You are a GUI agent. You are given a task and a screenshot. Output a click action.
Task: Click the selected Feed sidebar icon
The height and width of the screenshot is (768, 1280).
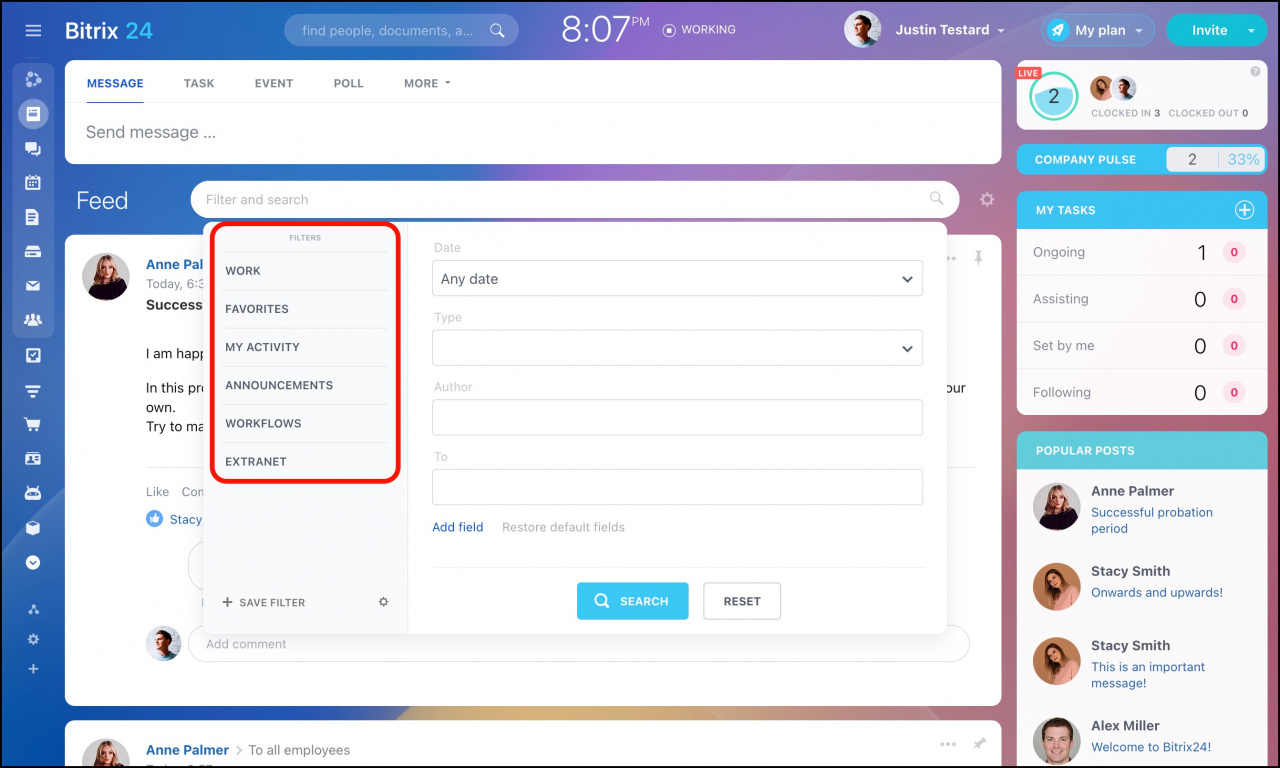tap(33, 114)
